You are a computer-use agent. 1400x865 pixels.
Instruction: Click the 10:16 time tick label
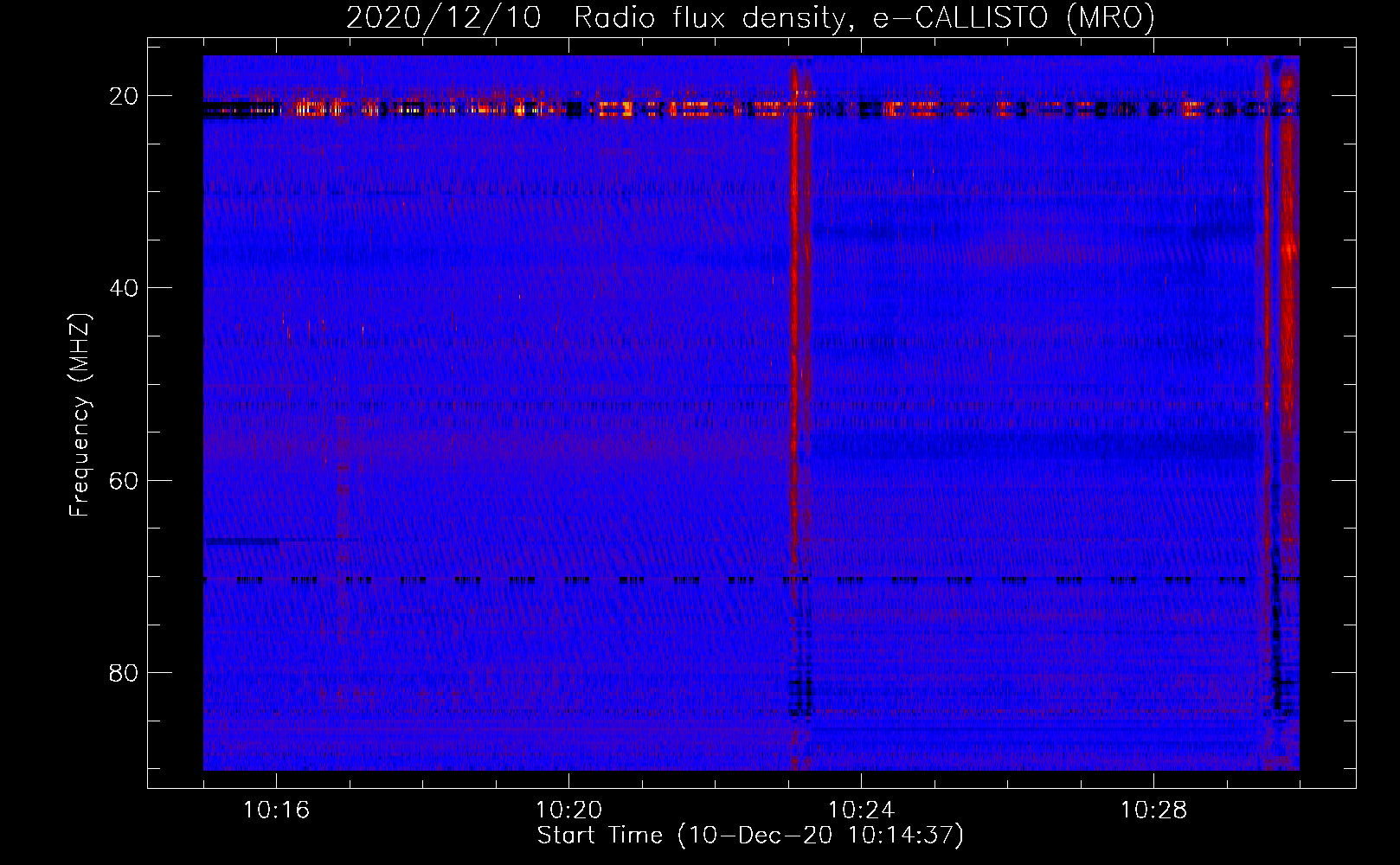click(x=276, y=811)
